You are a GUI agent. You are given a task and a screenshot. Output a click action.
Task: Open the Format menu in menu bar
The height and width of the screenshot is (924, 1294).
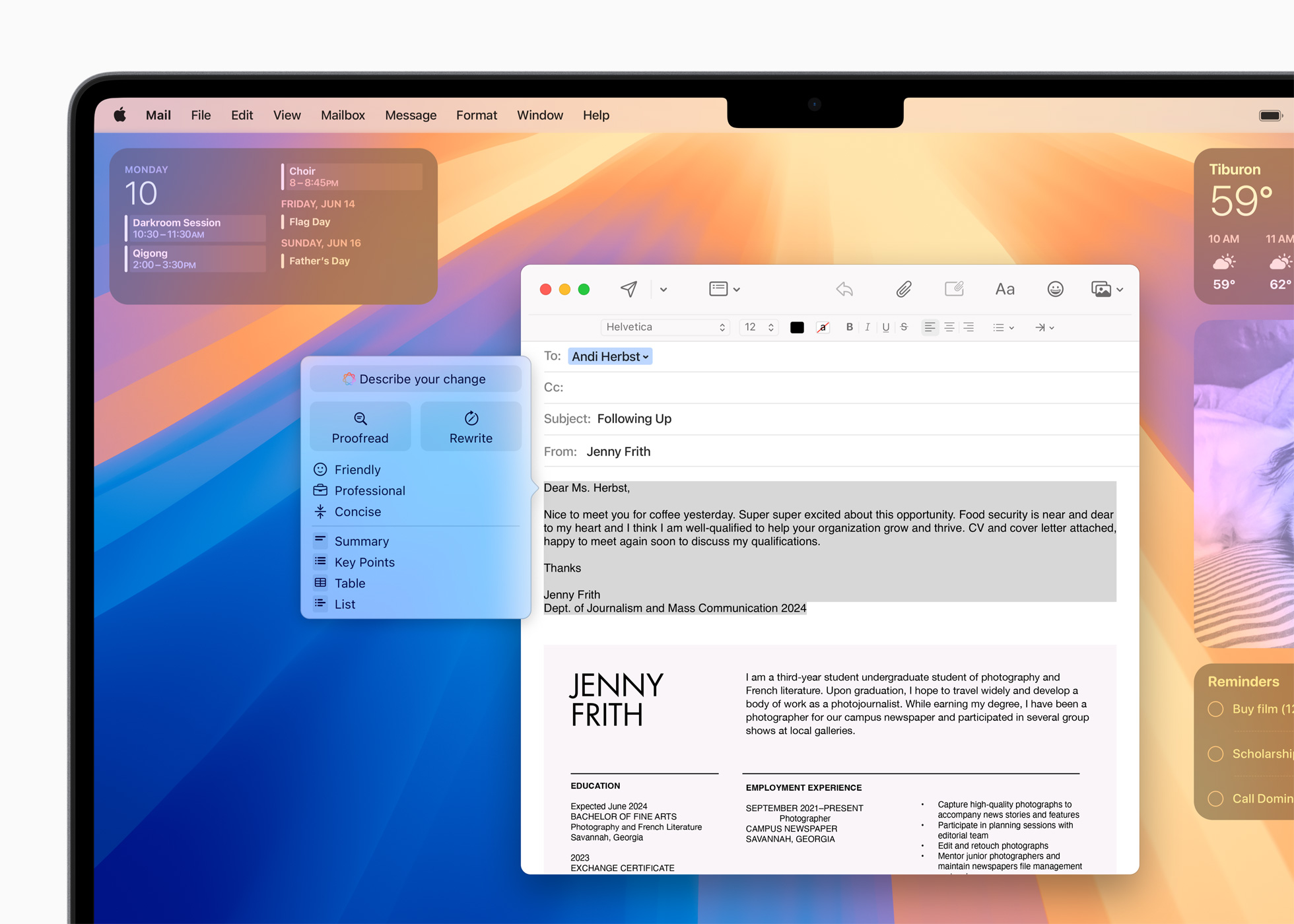476,115
